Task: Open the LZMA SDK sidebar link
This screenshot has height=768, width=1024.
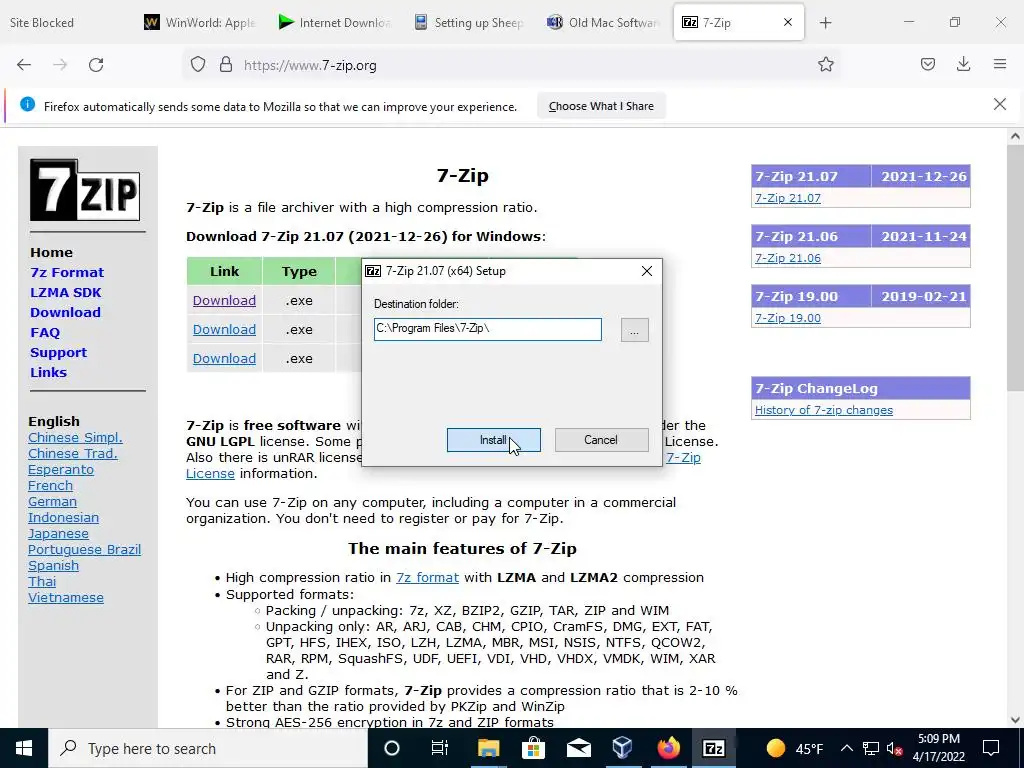Action: coord(66,293)
